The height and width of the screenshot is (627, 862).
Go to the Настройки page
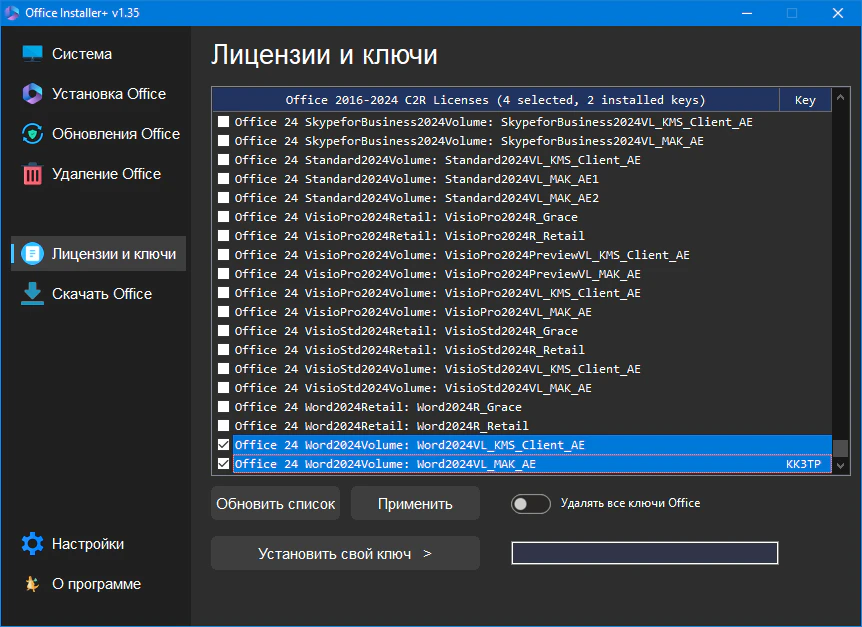point(88,544)
